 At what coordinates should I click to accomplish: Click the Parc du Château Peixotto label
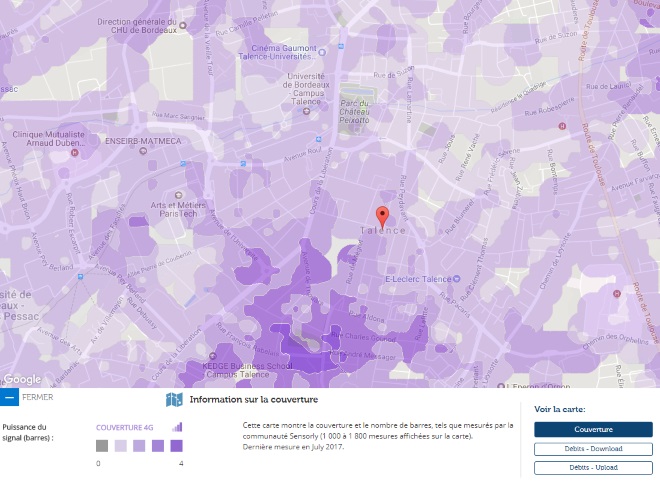pyautogui.click(x=361, y=115)
